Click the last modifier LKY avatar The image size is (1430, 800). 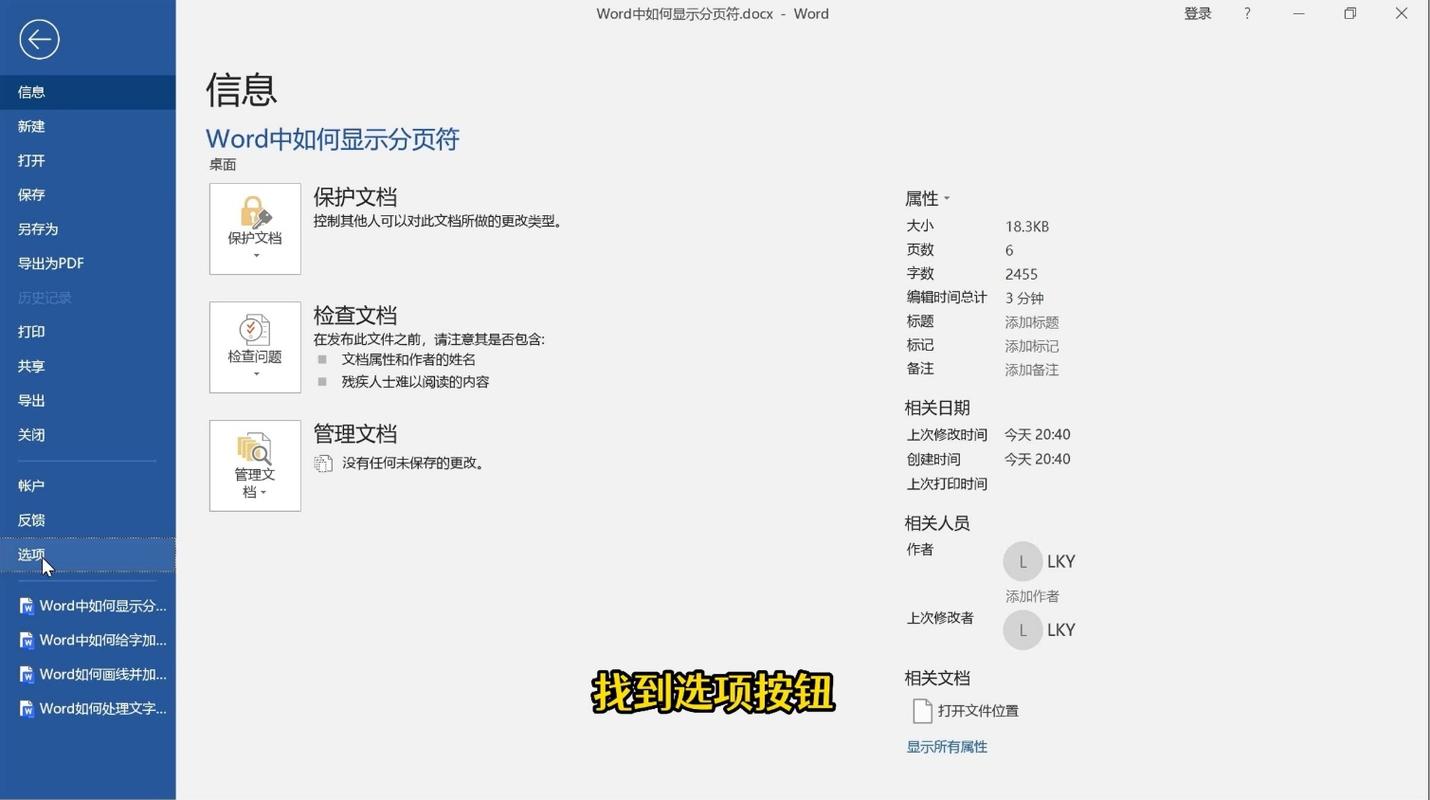point(1022,630)
